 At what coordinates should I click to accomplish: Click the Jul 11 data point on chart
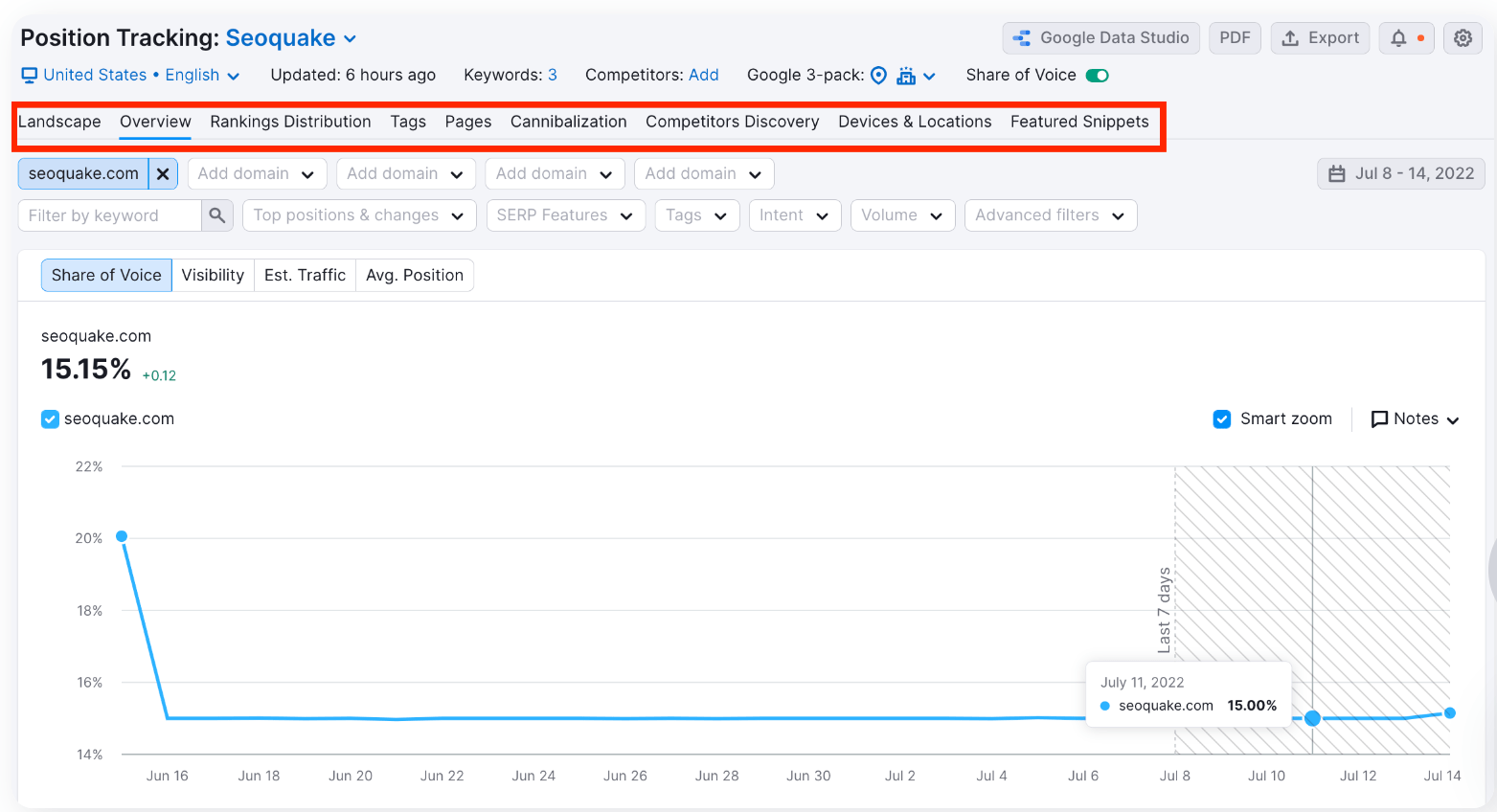pos(1311,717)
